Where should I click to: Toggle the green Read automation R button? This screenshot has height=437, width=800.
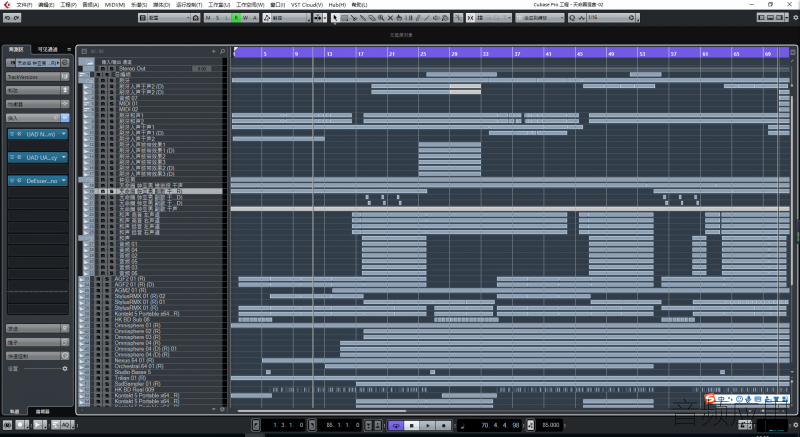click(x=236, y=18)
